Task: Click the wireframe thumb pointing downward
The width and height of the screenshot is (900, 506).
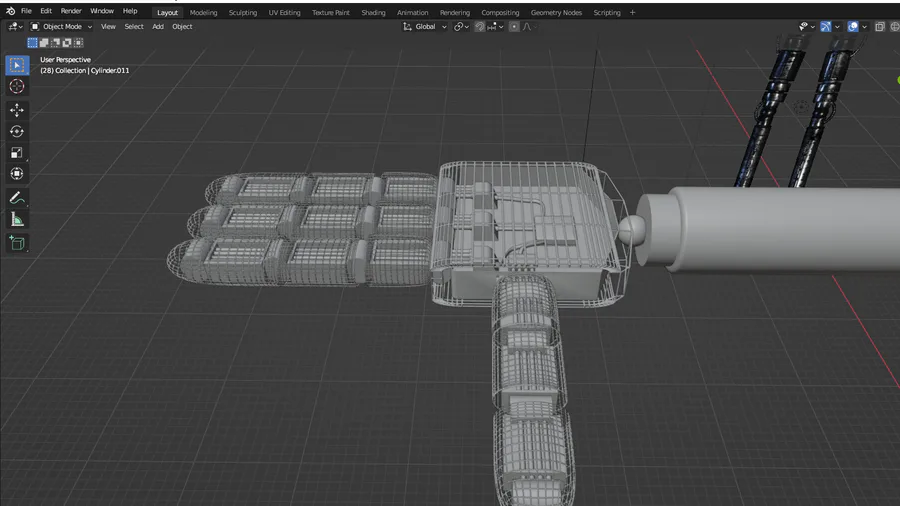Action: 531,390
